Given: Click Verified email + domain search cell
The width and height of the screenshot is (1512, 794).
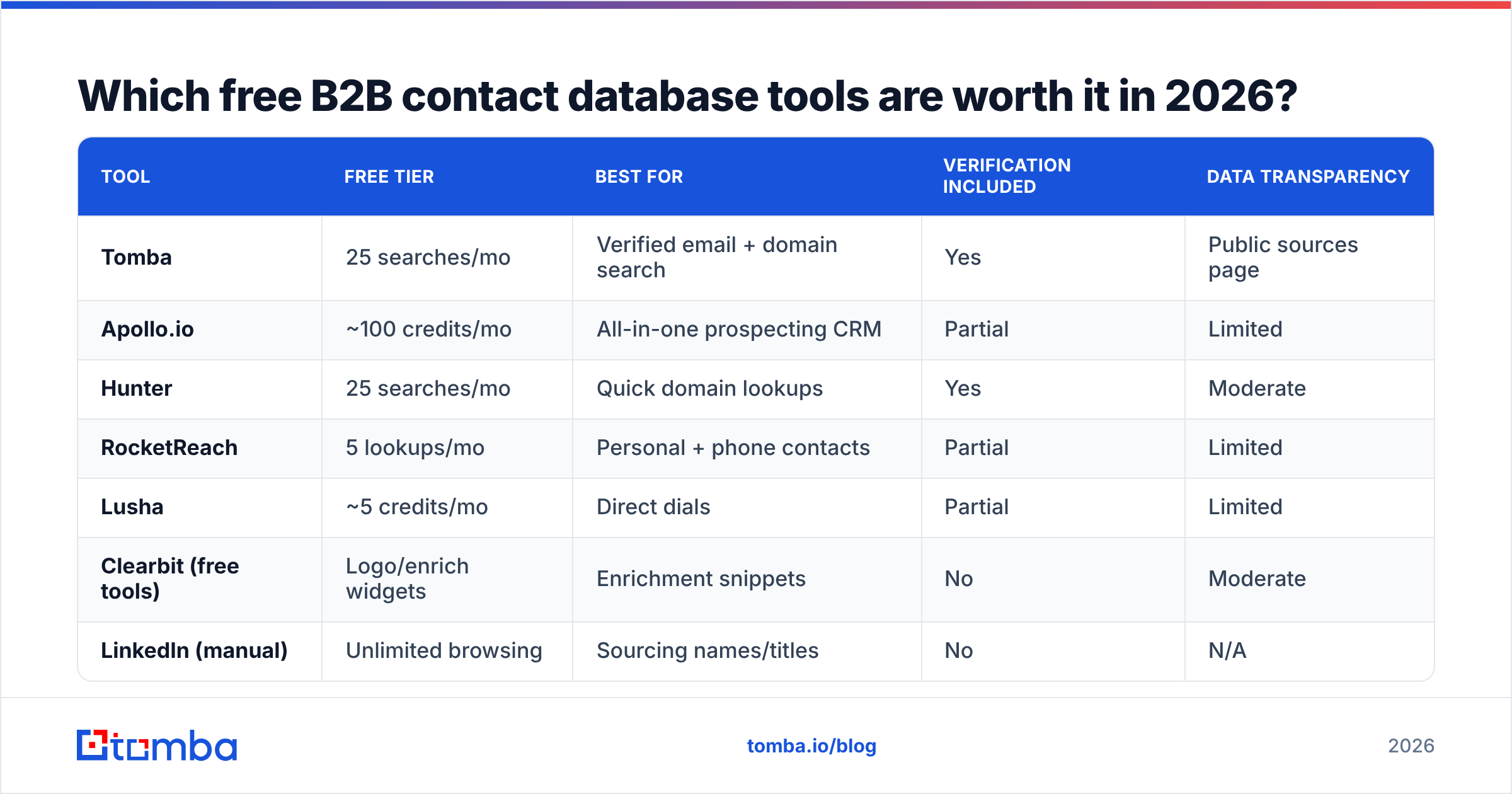Looking at the screenshot, I should pyautogui.click(x=747, y=258).
